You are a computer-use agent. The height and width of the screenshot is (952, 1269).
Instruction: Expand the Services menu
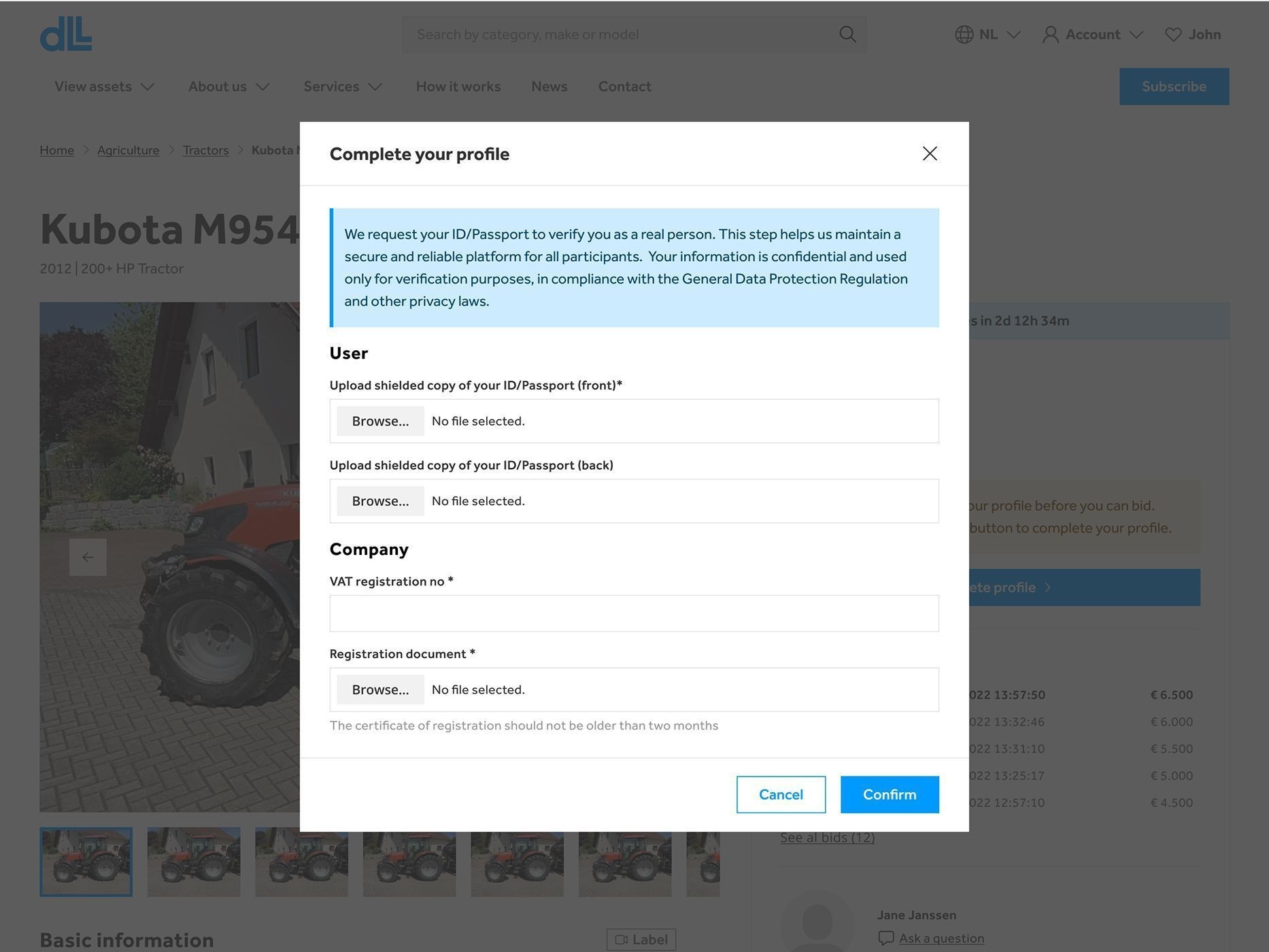[x=343, y=86]
